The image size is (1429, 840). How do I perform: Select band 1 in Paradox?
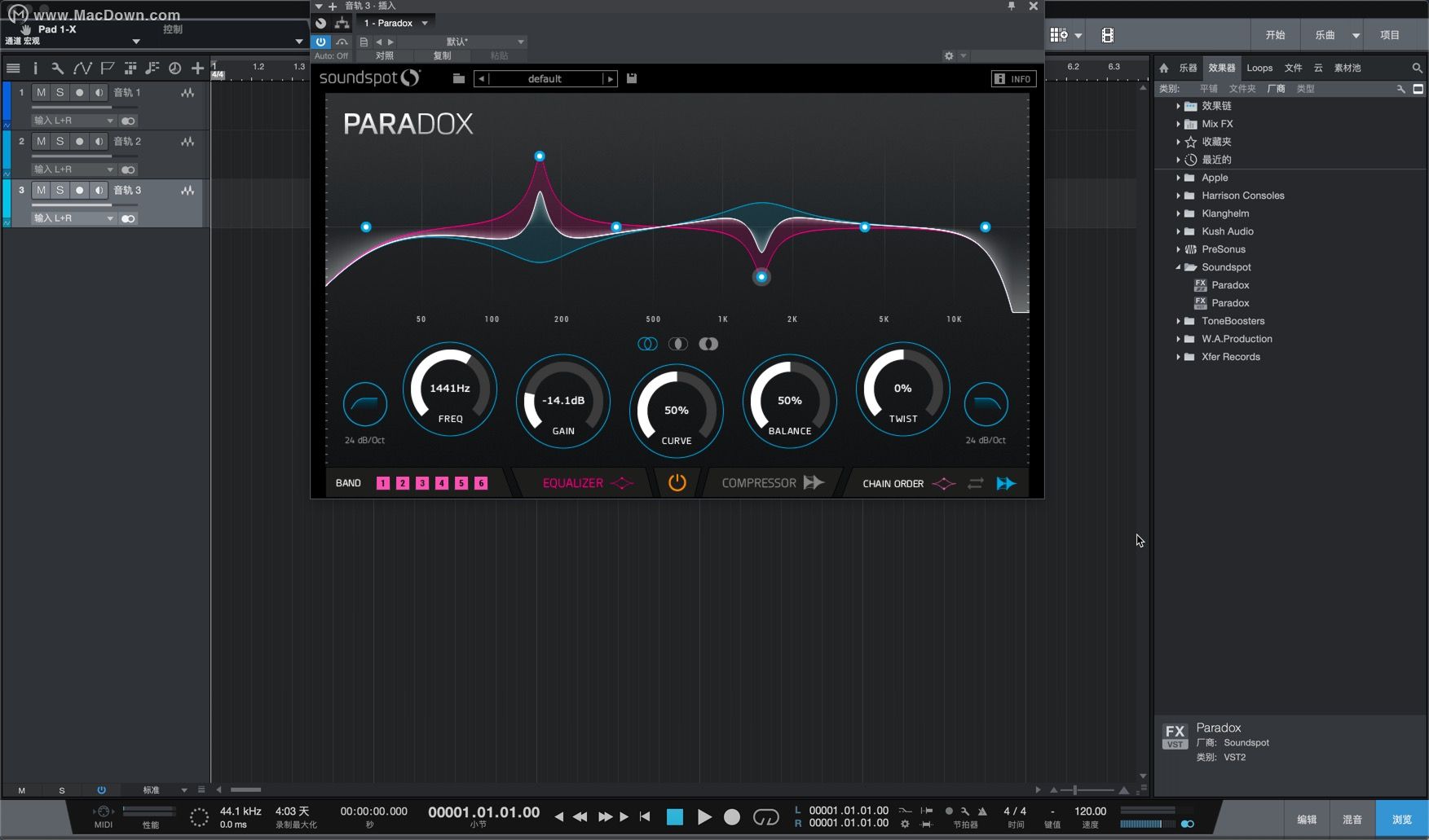click(x=383, y=483)
